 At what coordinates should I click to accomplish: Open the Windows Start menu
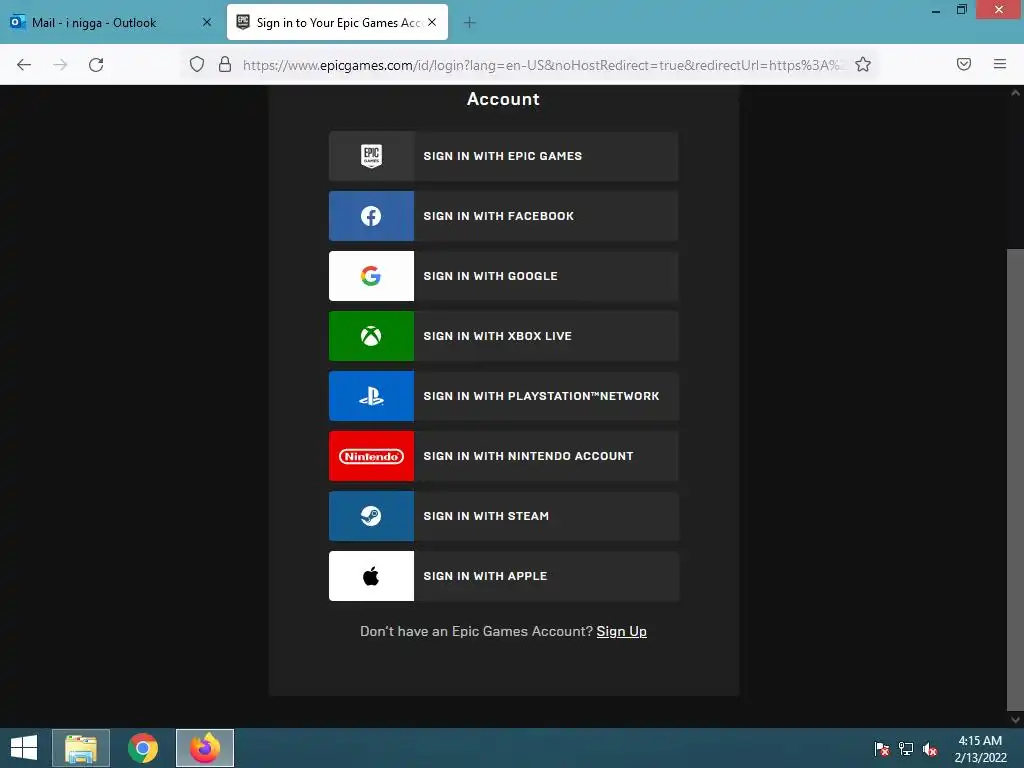tap(24, 748)
